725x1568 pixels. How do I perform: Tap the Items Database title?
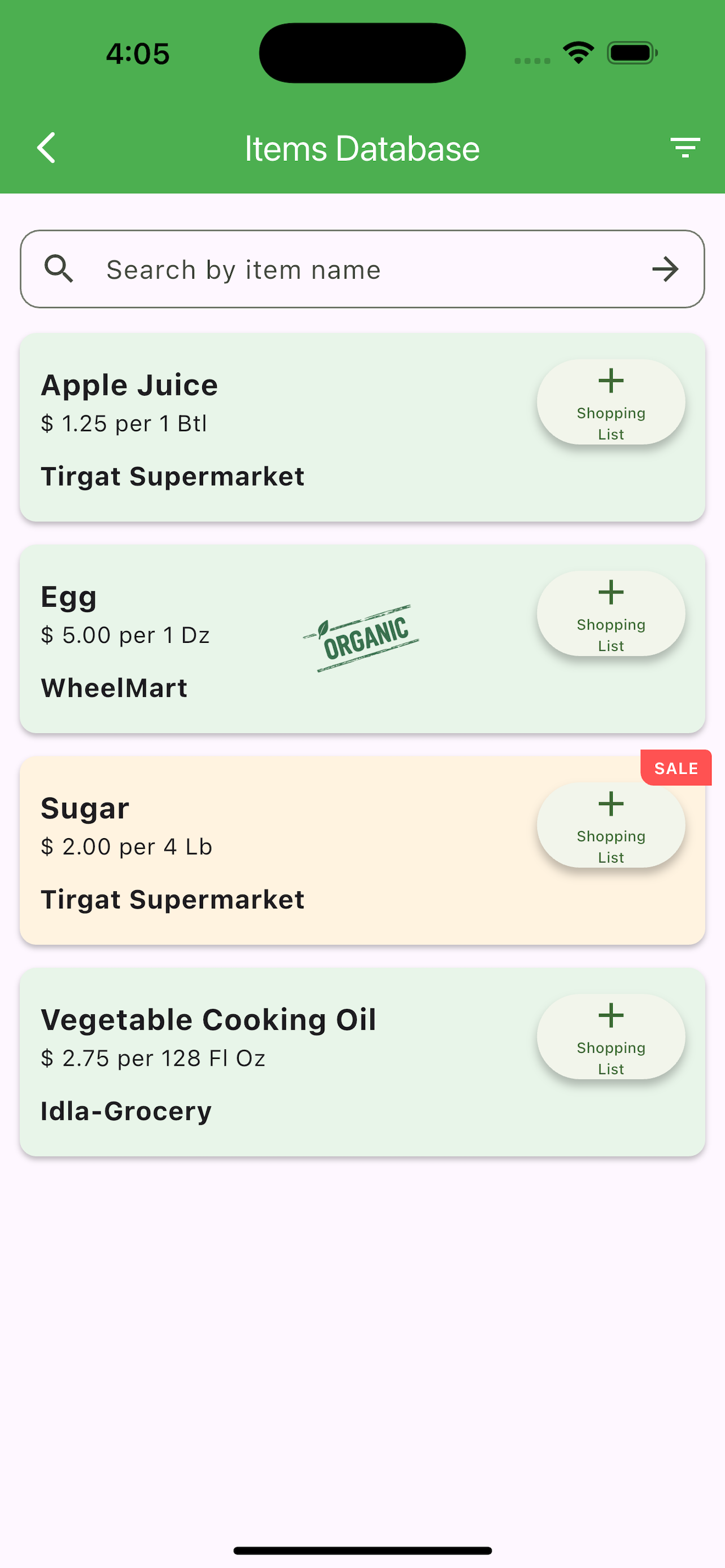[362, 148]
